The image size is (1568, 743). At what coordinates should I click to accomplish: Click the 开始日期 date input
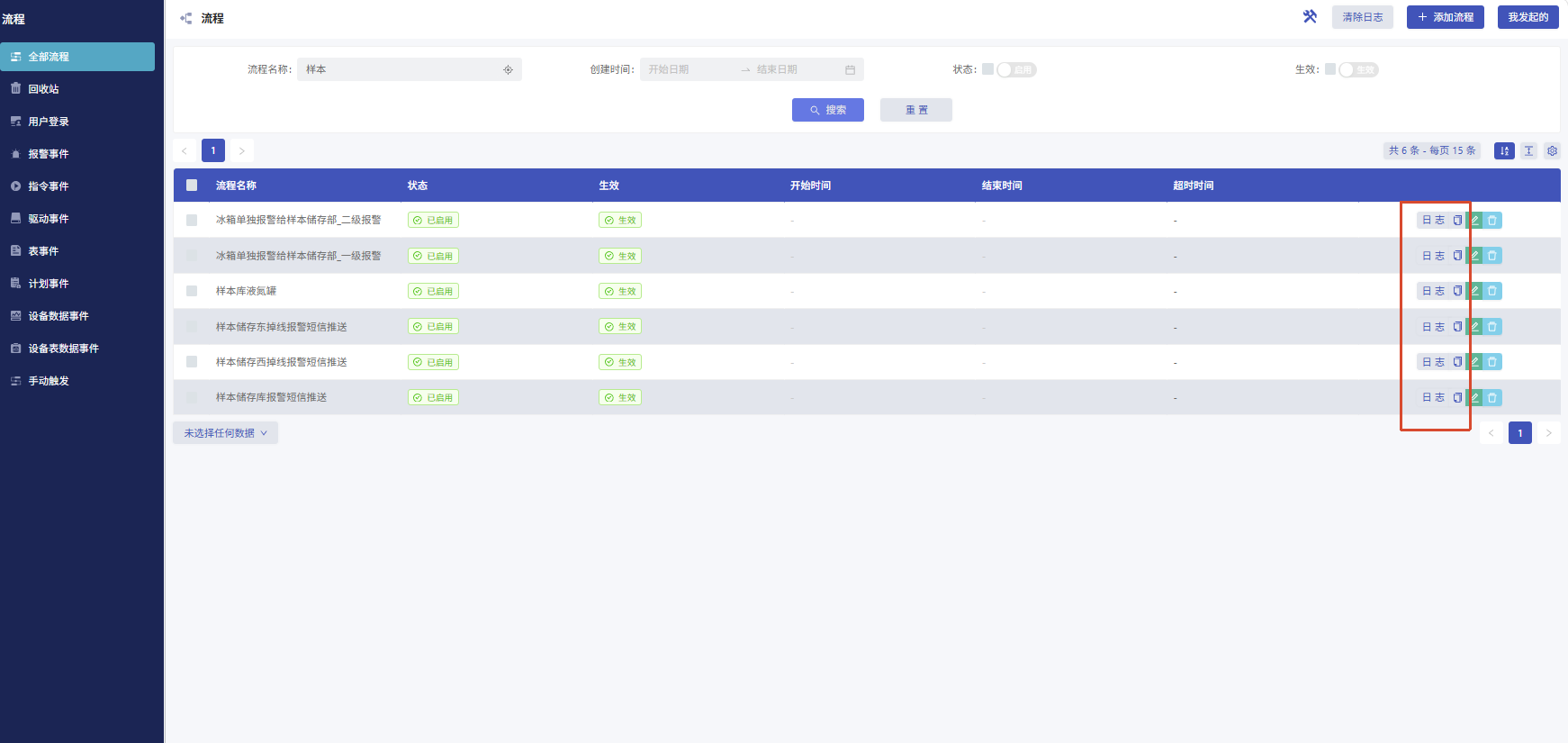click(x=689, y=69)
